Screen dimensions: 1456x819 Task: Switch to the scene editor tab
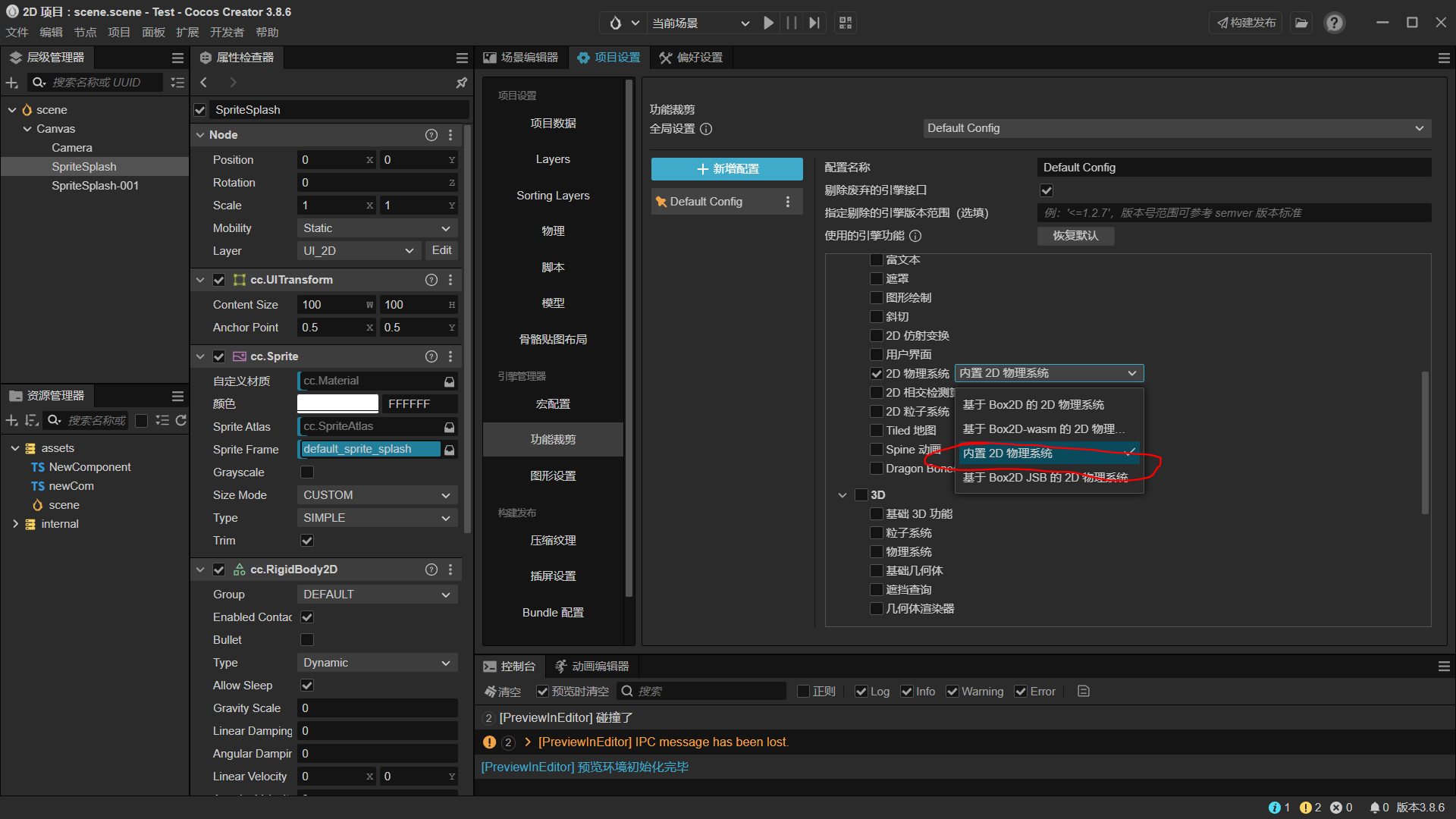[x=521, y=58]
